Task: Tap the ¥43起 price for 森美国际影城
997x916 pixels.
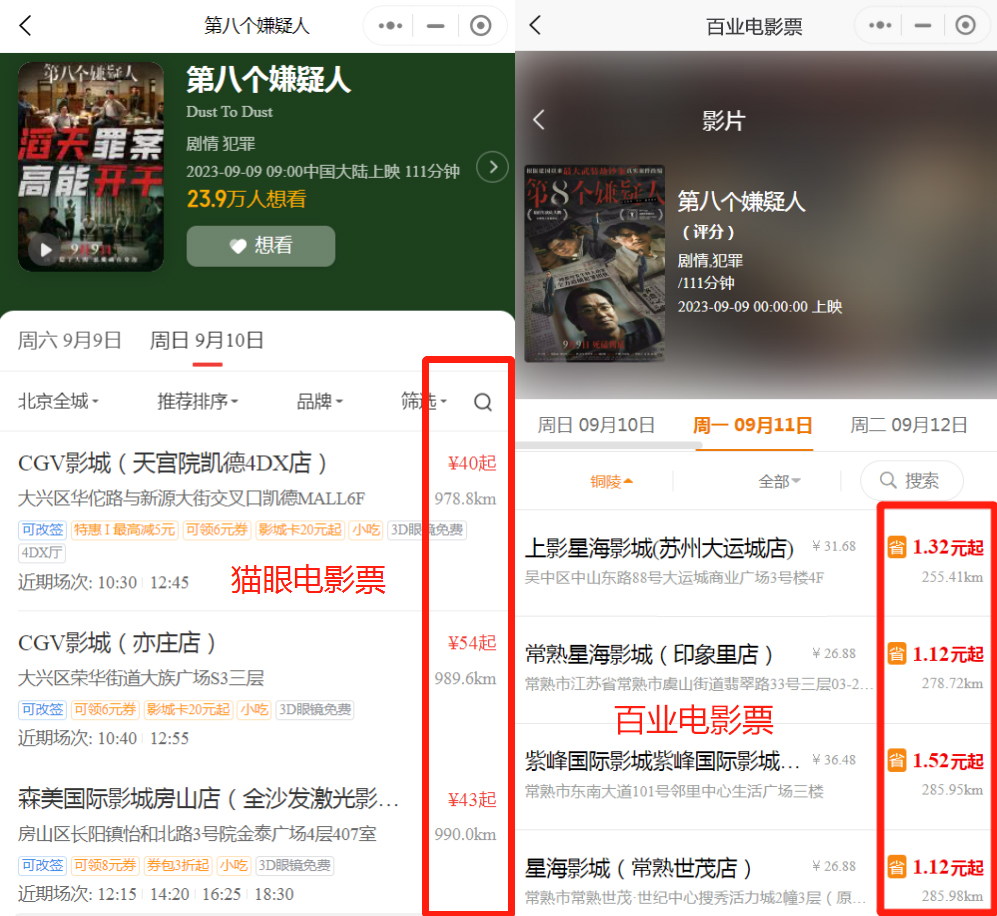Action: 472,799
